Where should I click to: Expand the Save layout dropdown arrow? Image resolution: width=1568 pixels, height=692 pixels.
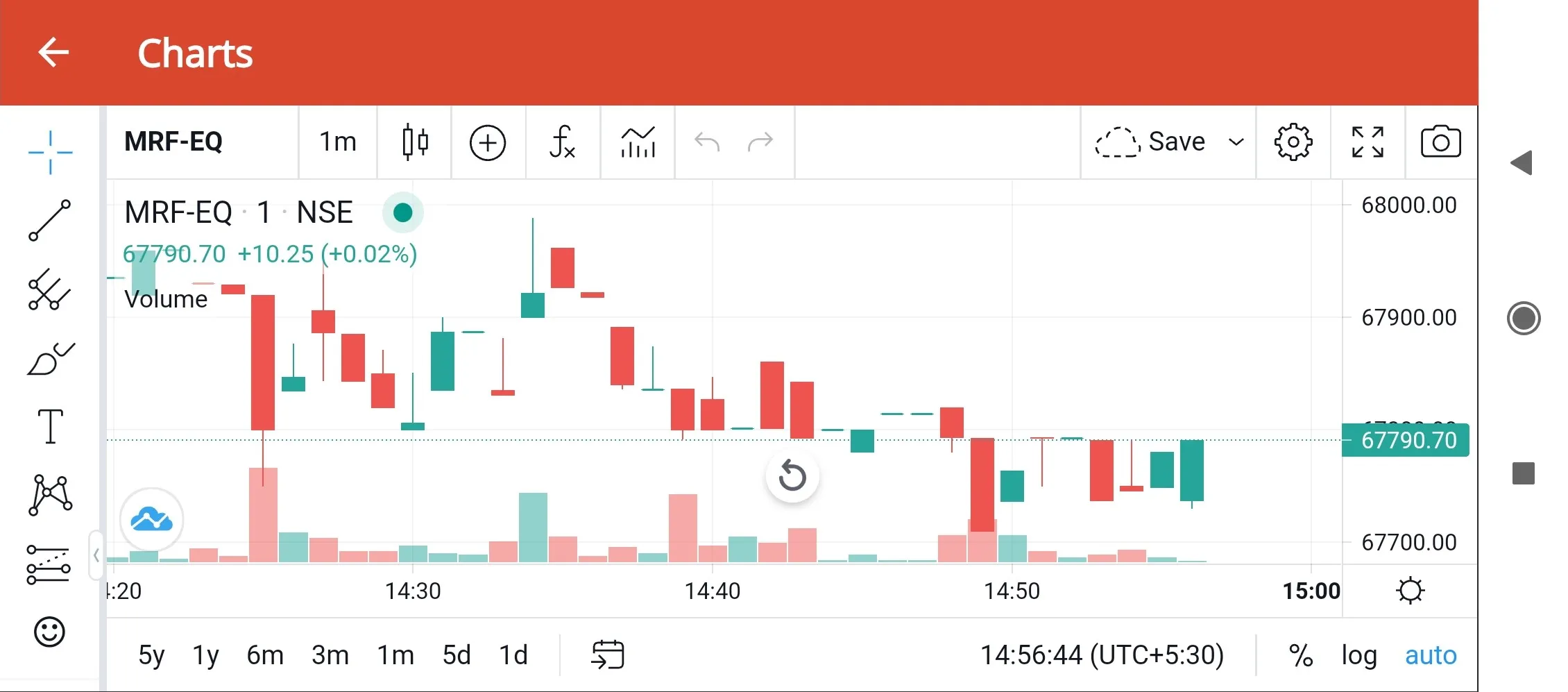pos(1236,142)
